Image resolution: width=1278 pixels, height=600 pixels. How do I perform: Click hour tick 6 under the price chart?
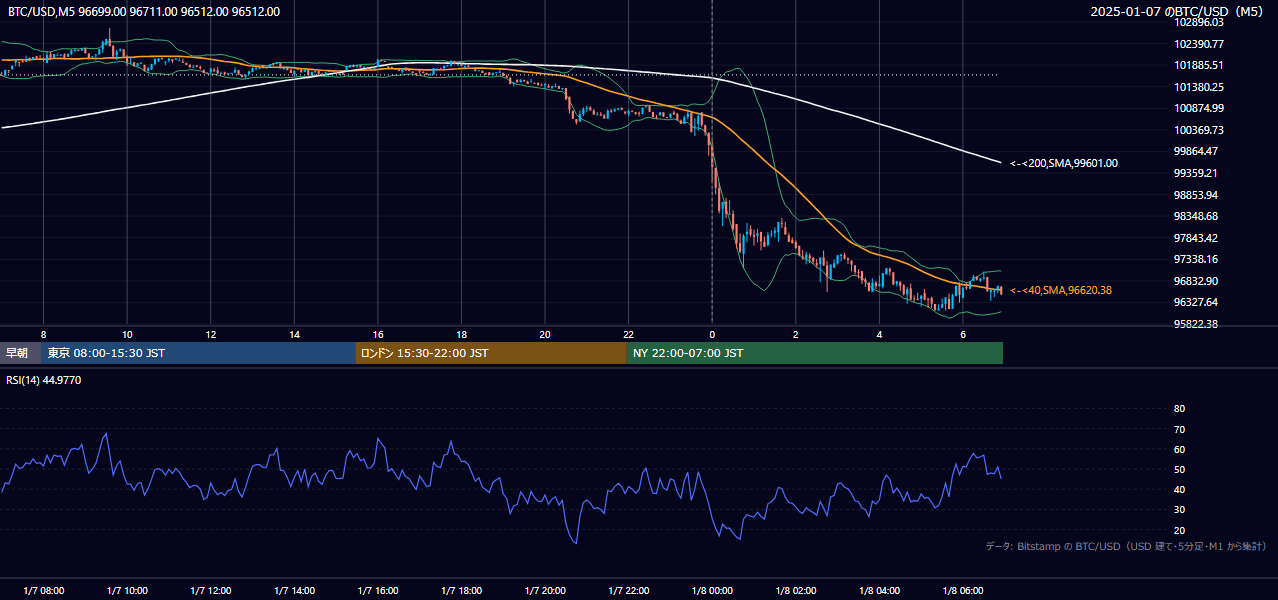pyautogui.click(x=962, y=334)
